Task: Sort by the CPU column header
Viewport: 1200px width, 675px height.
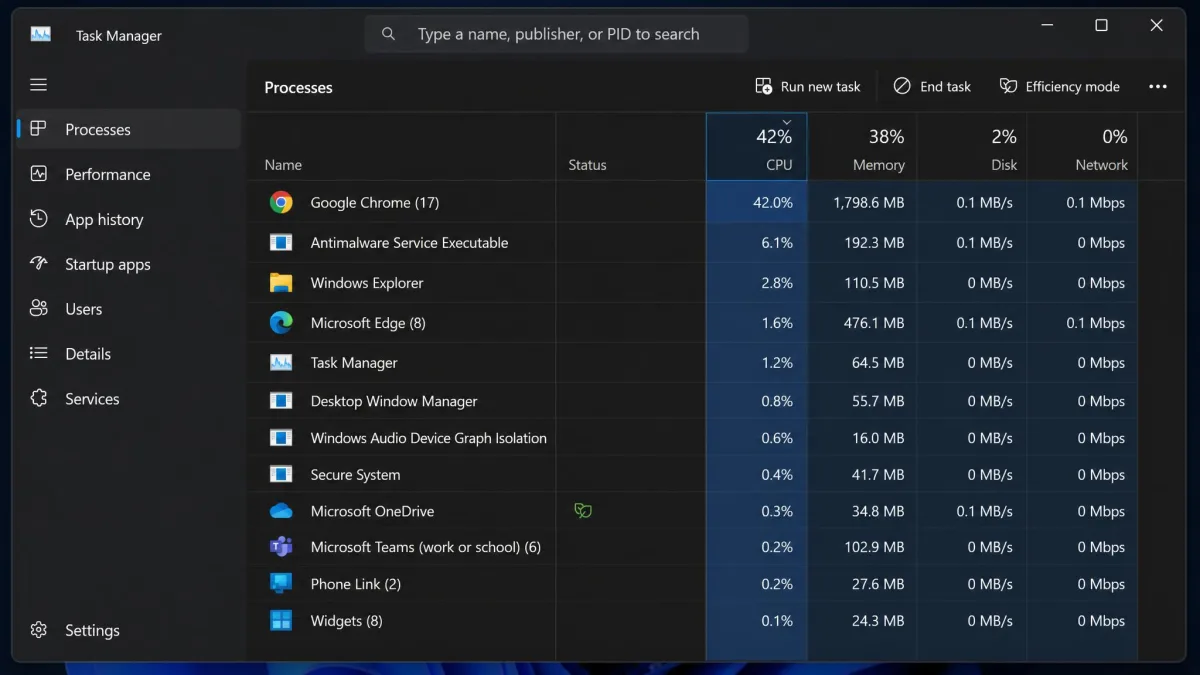Action: (x=757, y=147)
